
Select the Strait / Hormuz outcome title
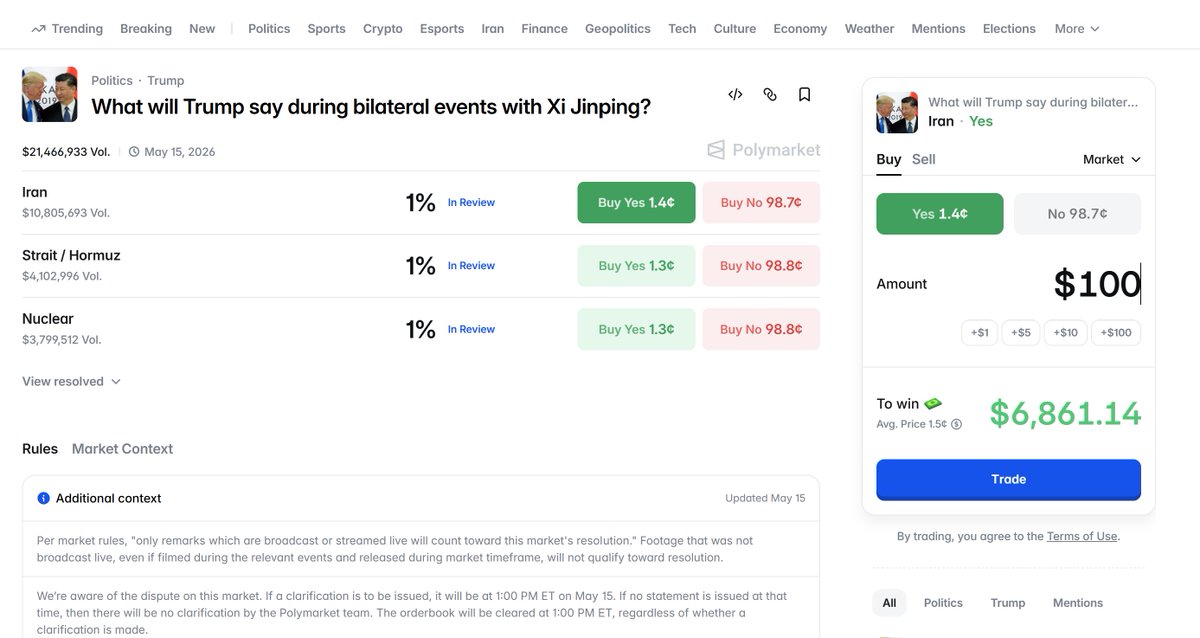pyautogui.click(x=71, y=255)
